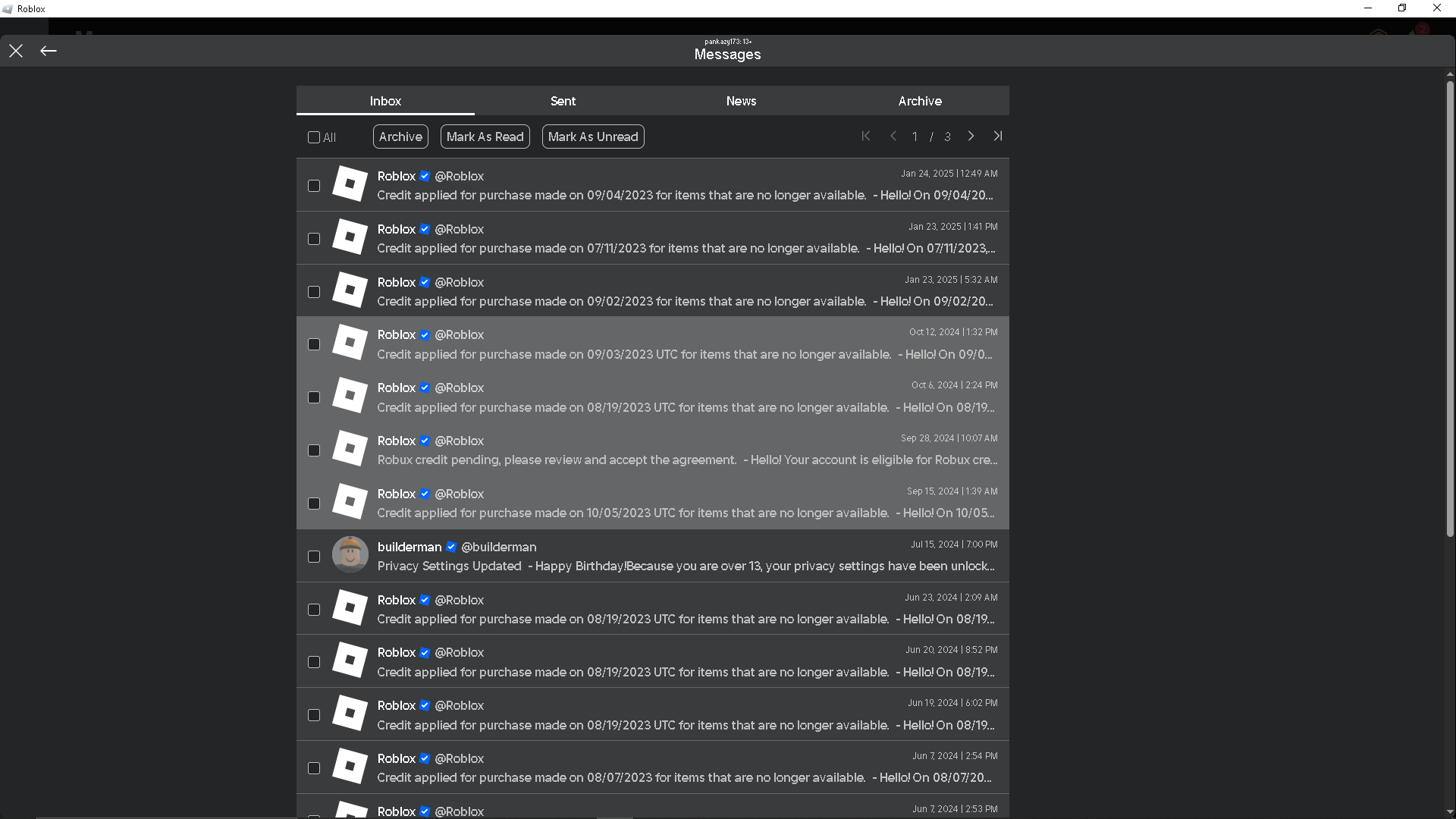Click the vertical scrollbar thumb on the right
Viewport: 1456px width, 819px height.
click(x=1450, y=309)
